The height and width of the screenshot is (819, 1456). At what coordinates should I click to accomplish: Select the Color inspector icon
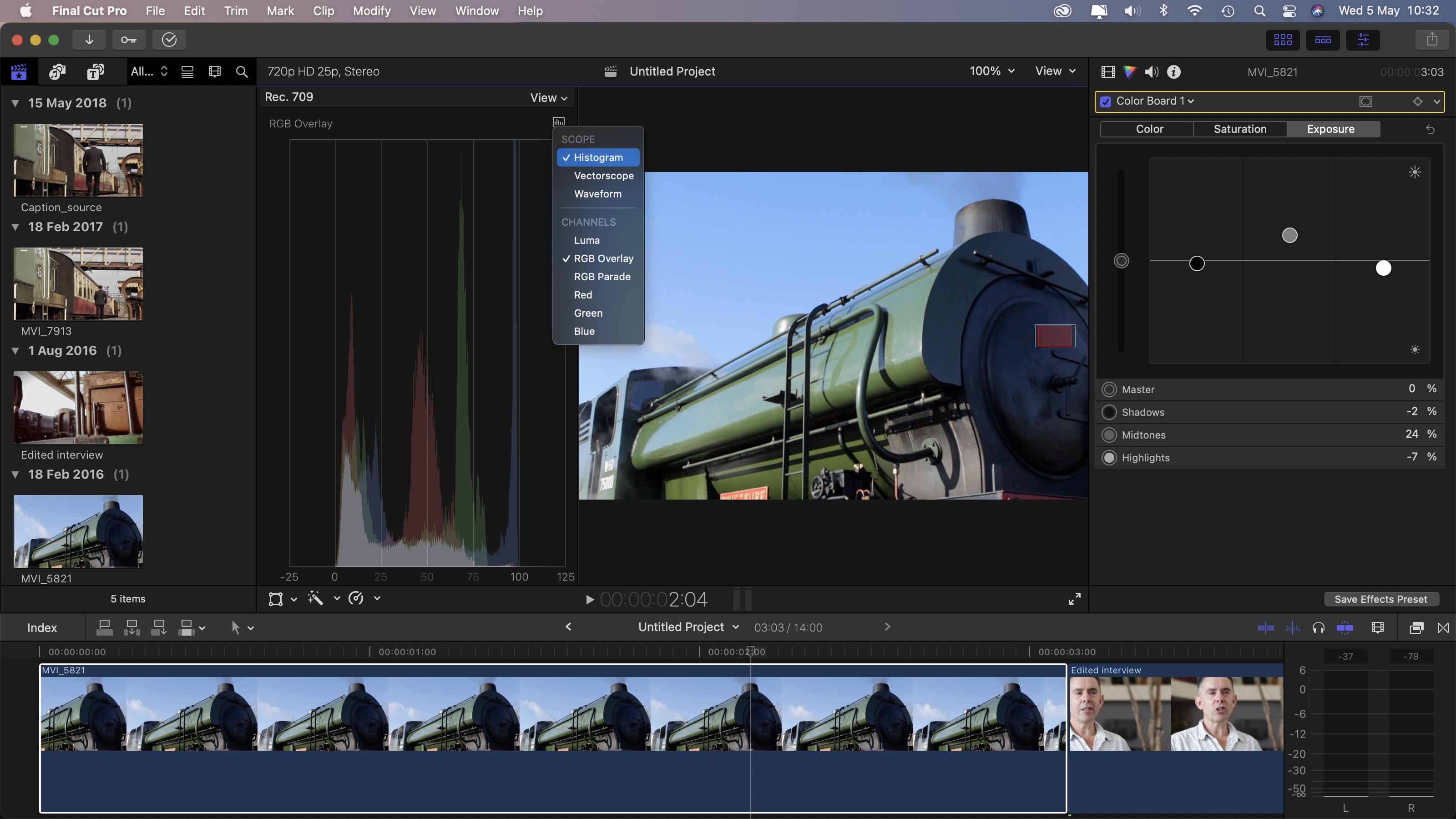point(1130,72)
